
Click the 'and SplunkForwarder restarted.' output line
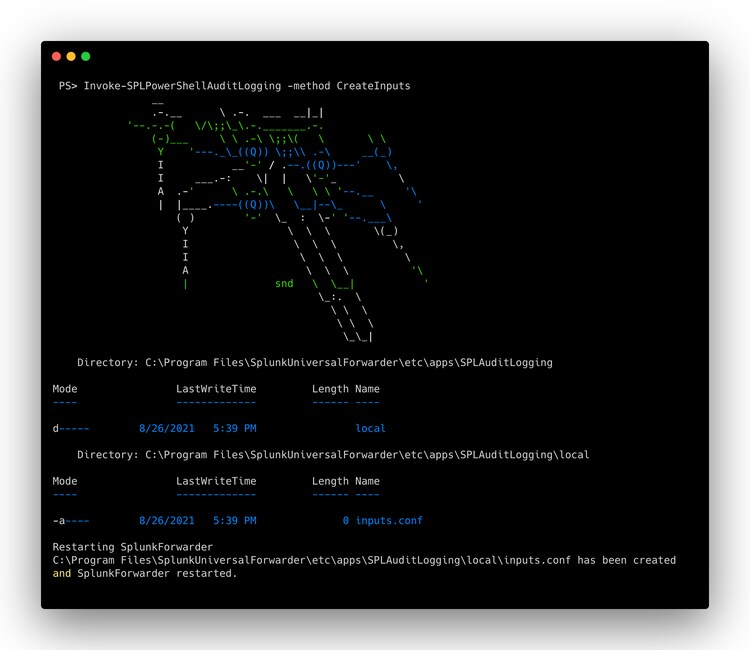click(x=145, y=574)
